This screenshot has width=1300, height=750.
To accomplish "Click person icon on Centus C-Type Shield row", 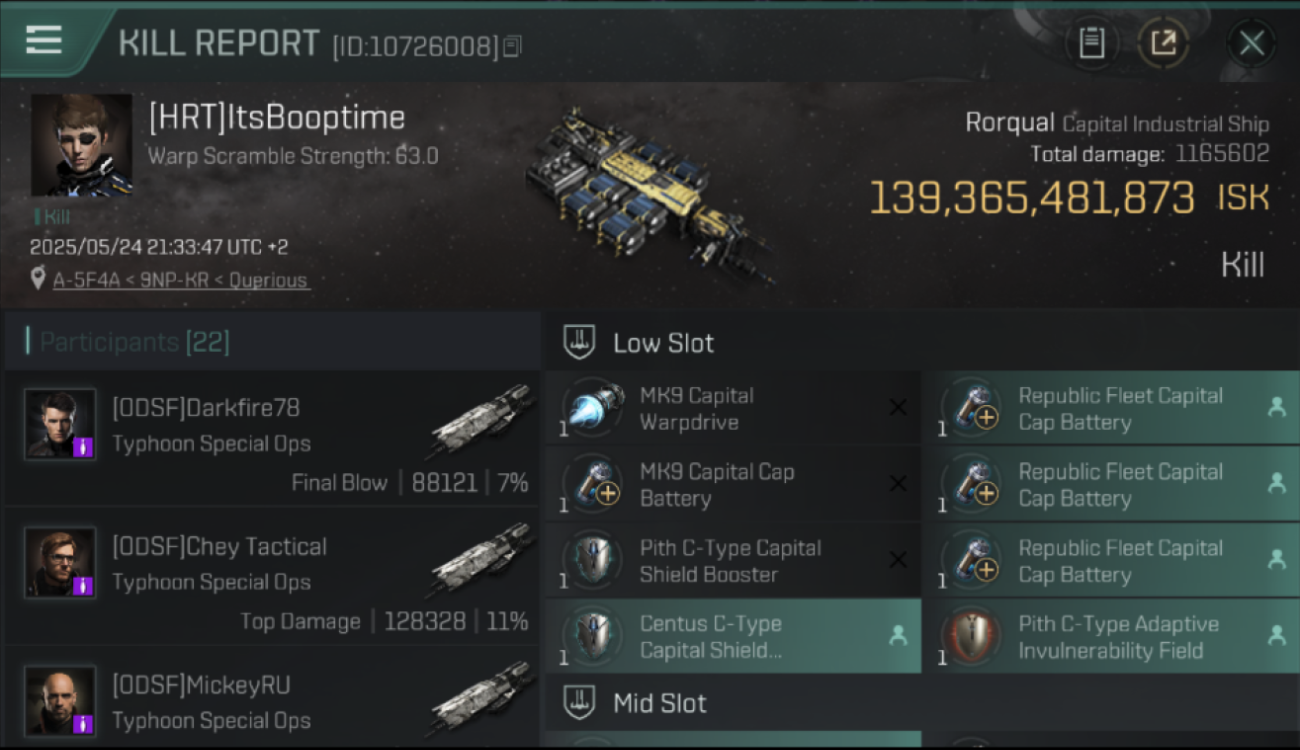I will pos(898,636).
